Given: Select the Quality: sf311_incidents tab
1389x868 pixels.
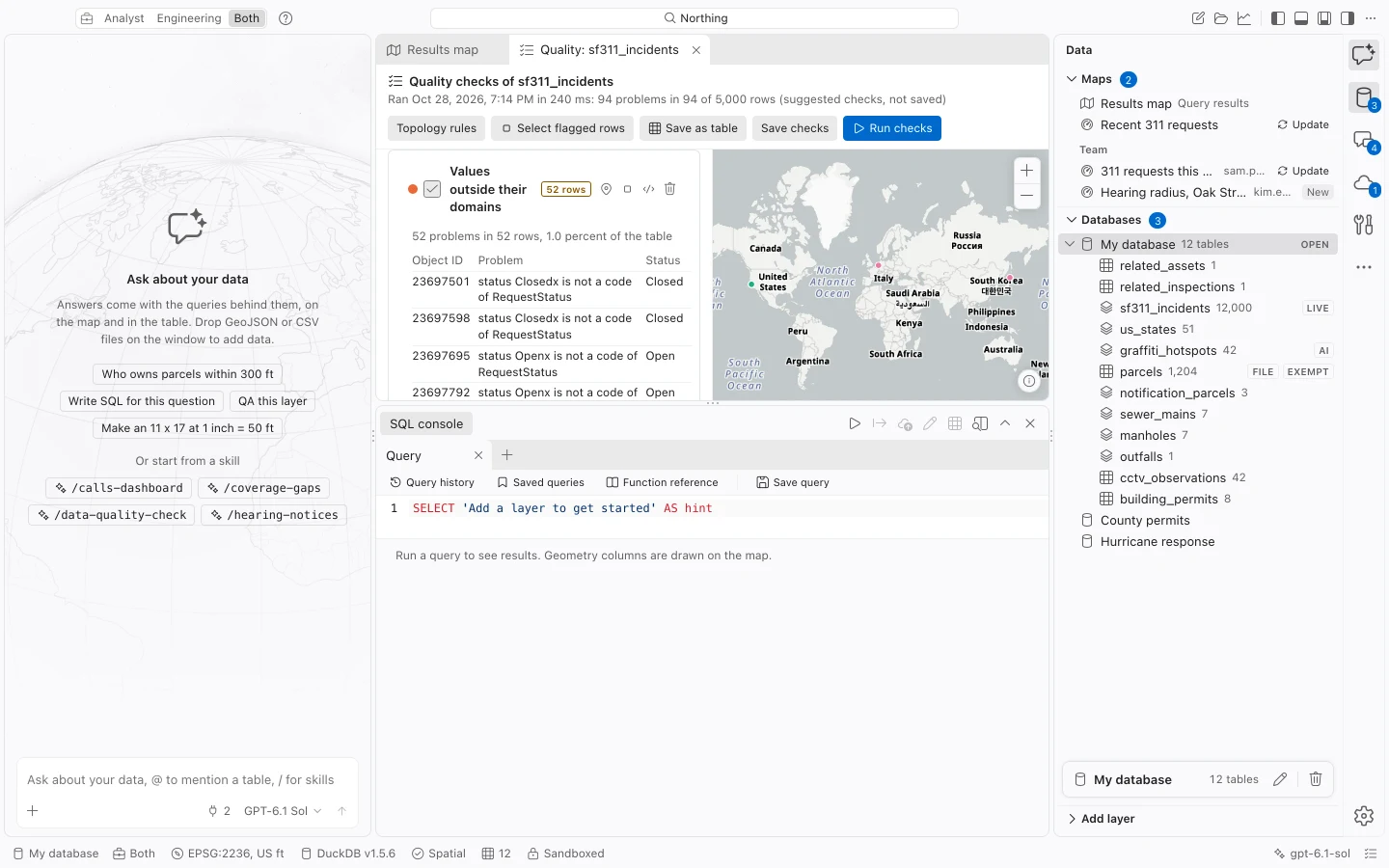Looking at the screenshot, I should 610,50.
